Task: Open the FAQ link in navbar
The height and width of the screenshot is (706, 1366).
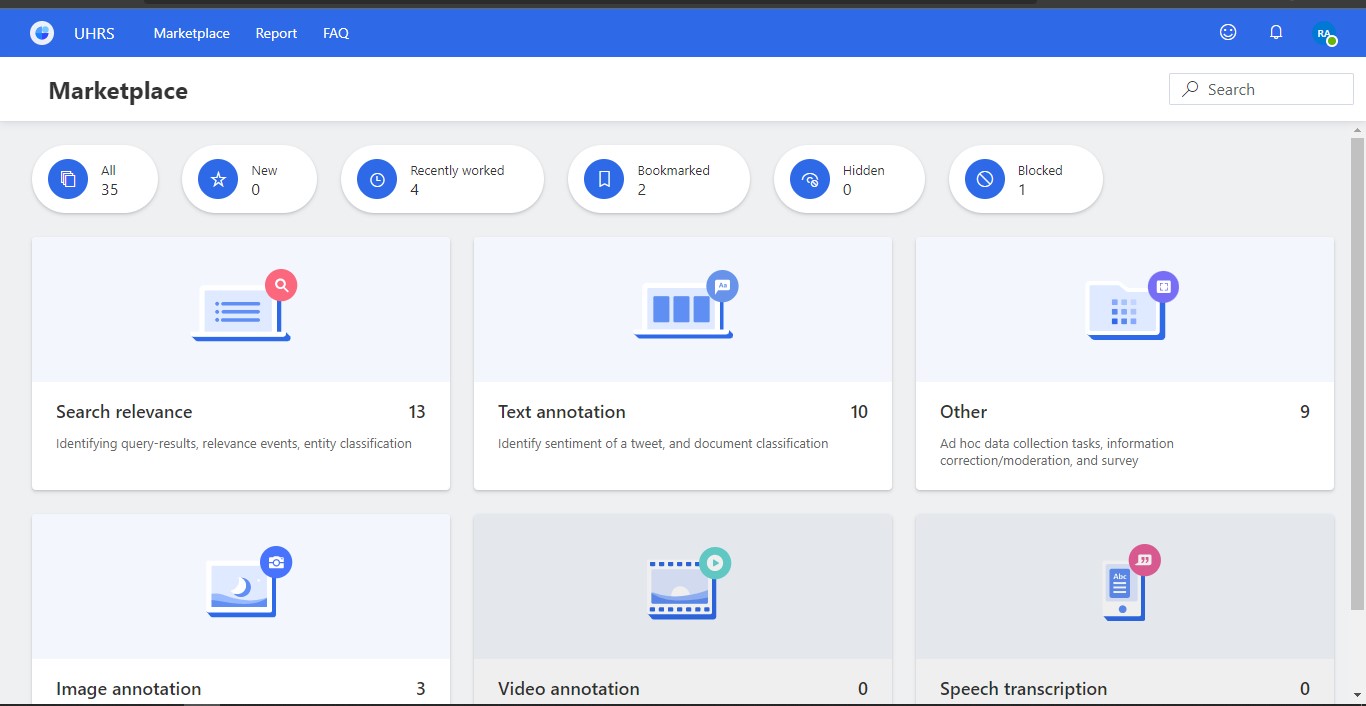Action: 336,33
